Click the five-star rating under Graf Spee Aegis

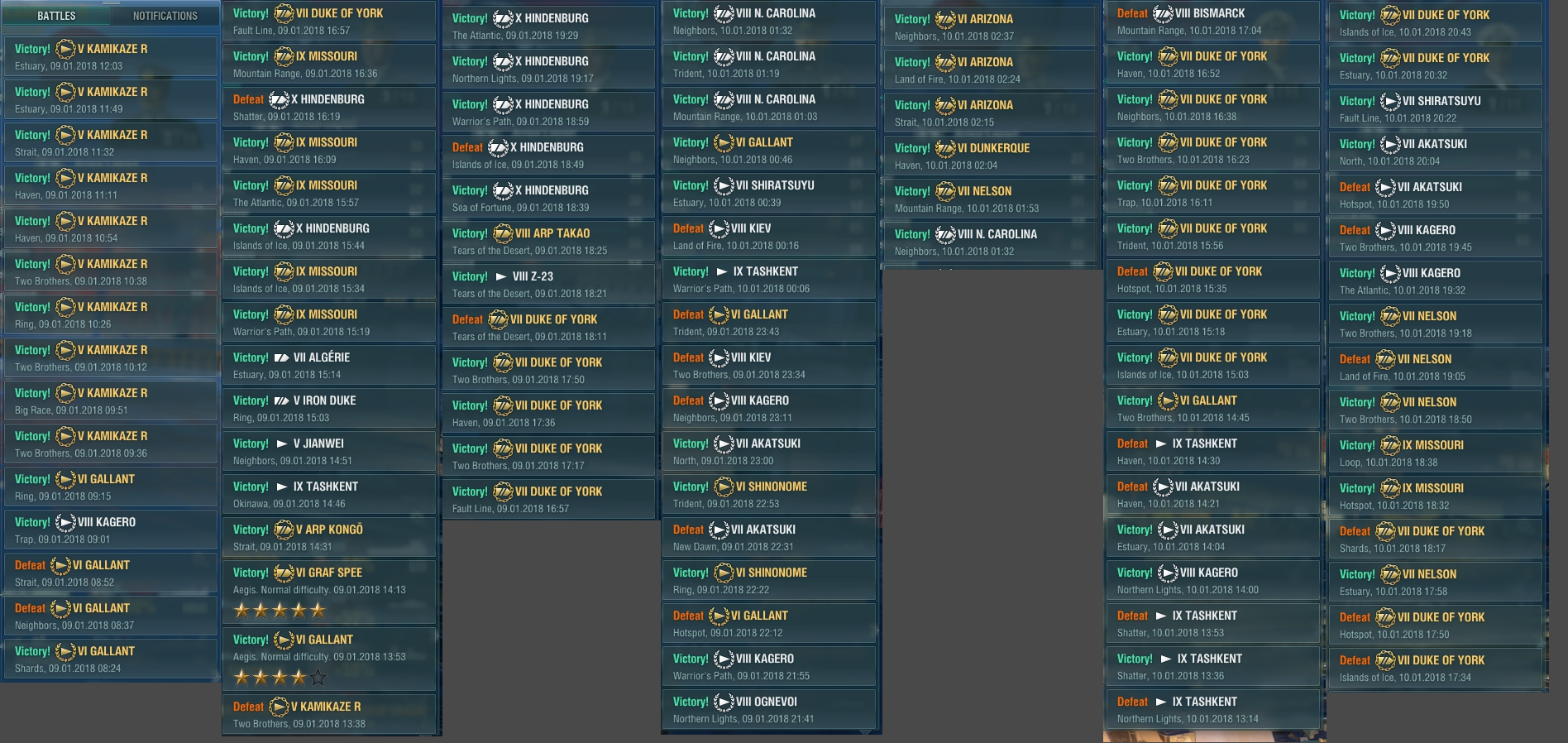[280, 611]
